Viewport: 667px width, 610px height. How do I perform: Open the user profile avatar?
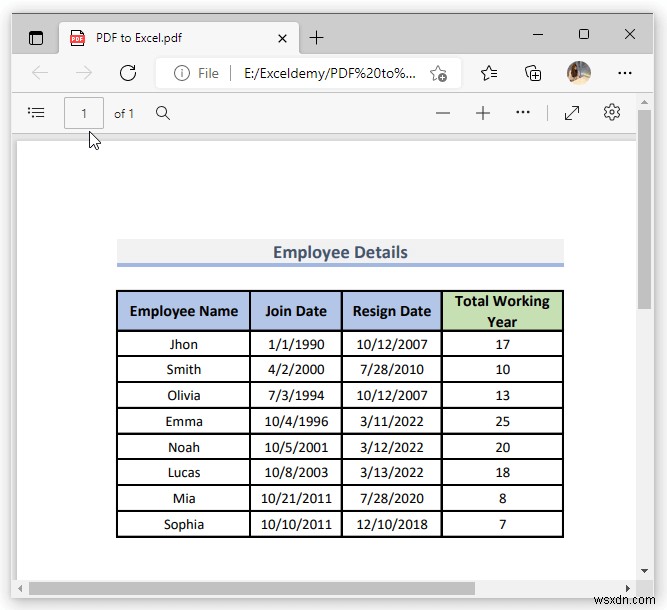coord(579,73)
